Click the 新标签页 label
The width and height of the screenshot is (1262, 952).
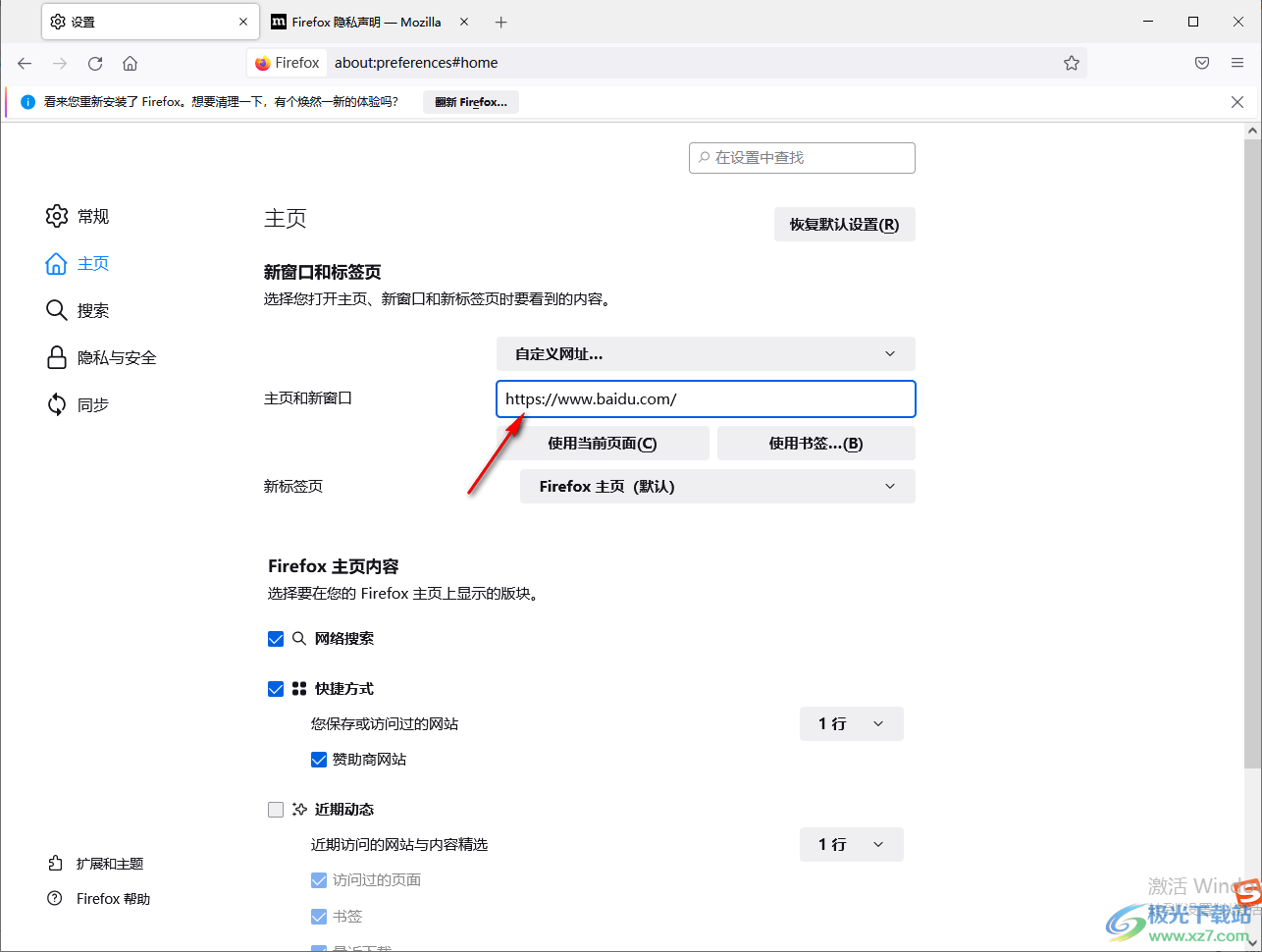click(293, 487)
